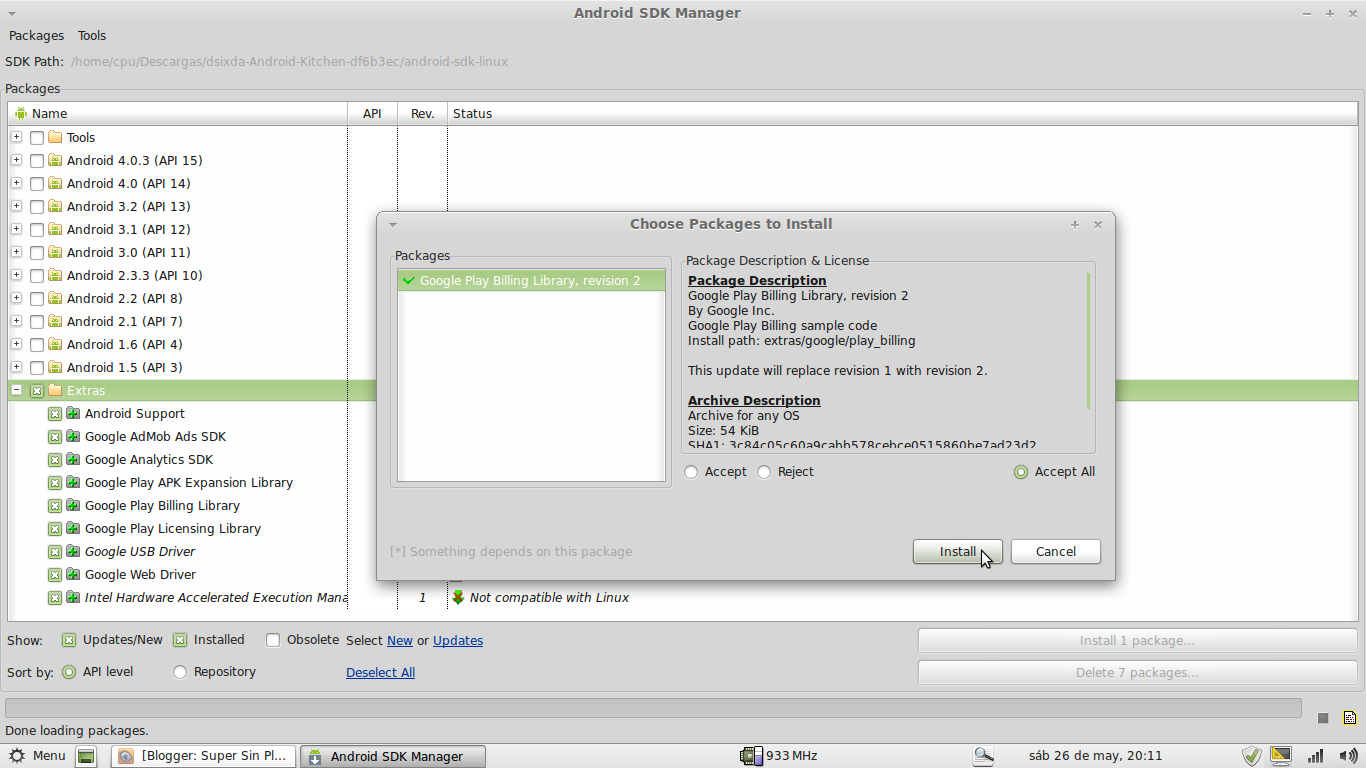The image size is (1366, 768).
Task: Select the Accept radio button
Action: (691, 472)
